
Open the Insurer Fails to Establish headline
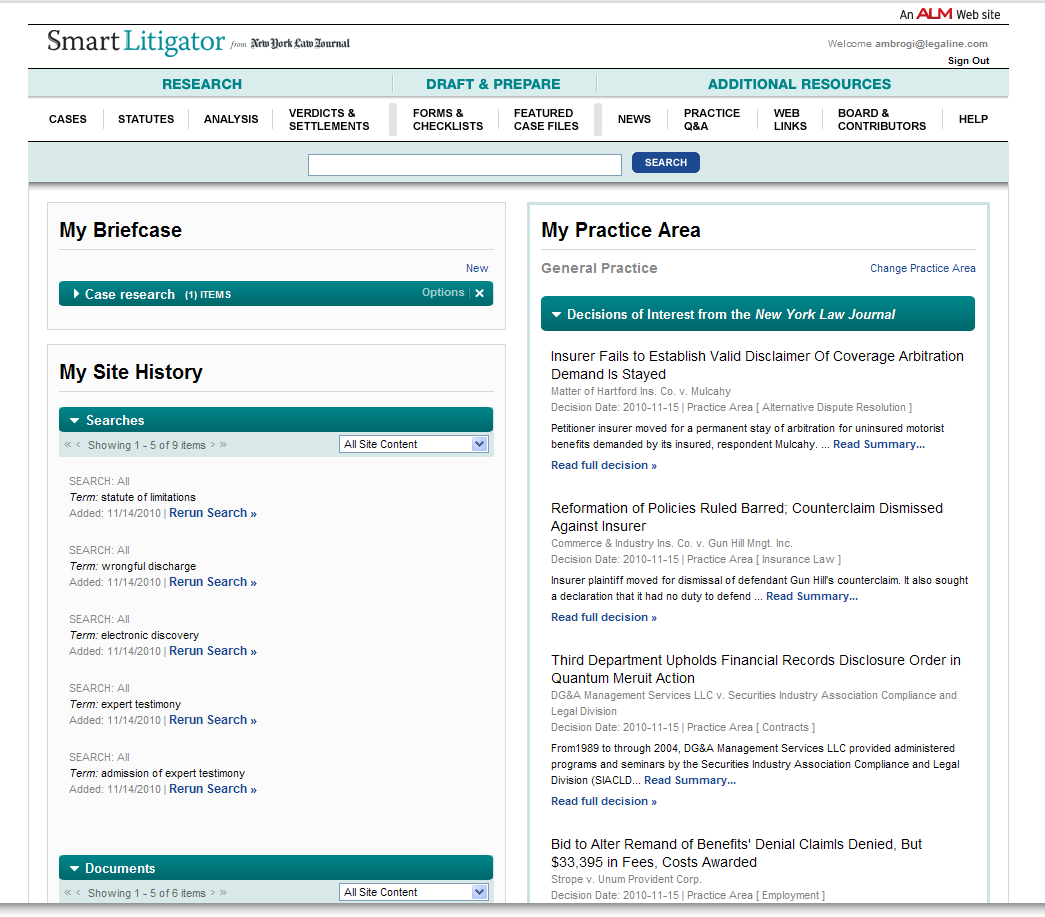[x=757, y=365]
